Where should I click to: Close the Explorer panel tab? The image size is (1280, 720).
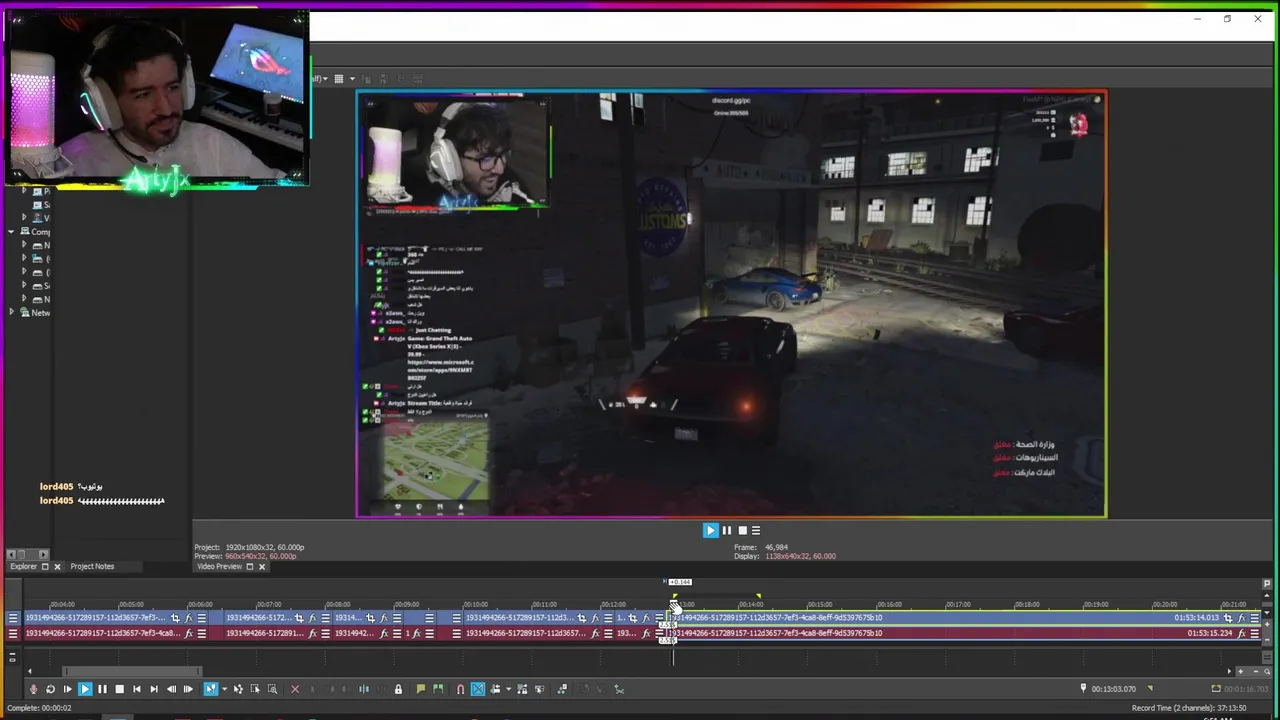coord(57,566)
